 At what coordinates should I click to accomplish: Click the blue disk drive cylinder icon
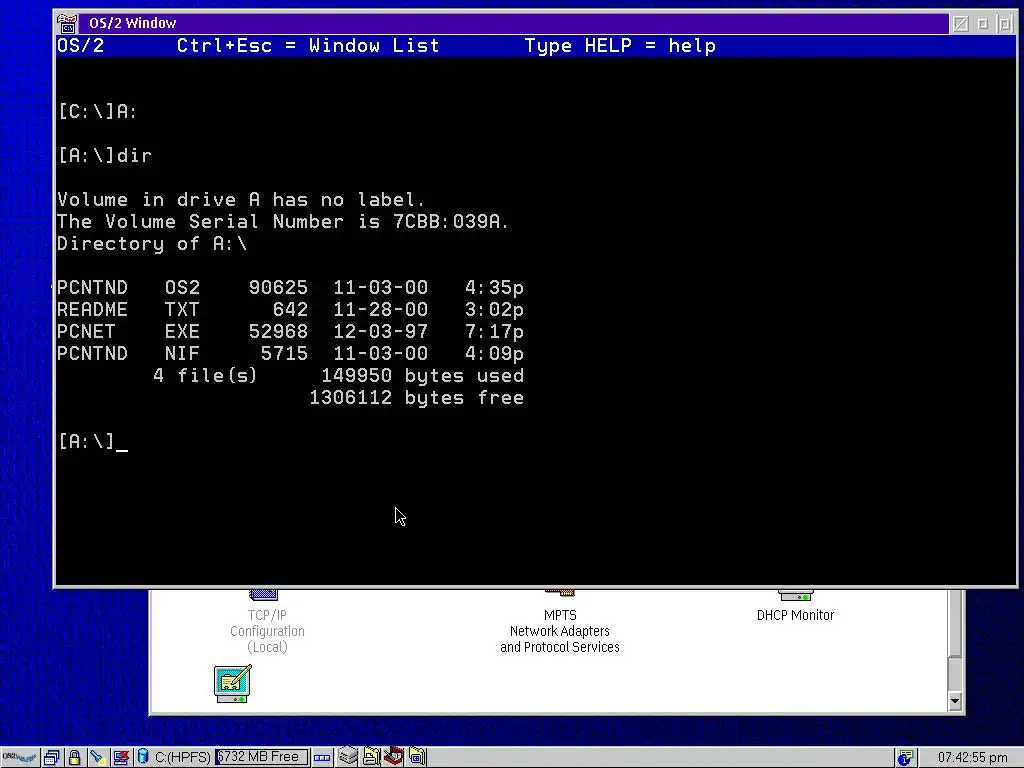point(142,757)
